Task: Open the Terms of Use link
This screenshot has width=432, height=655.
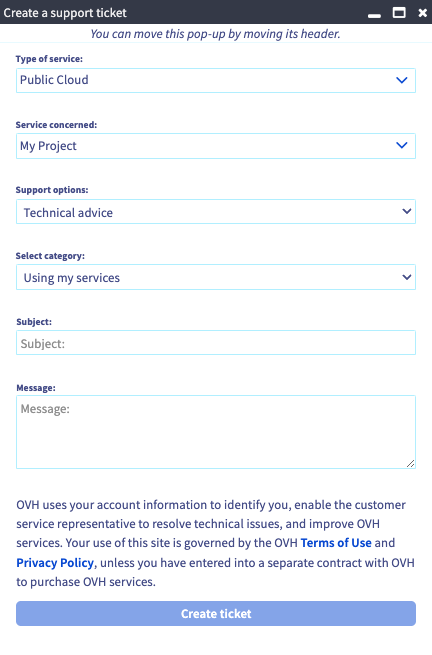Action: pyautogui.click(x=336, y=543)
